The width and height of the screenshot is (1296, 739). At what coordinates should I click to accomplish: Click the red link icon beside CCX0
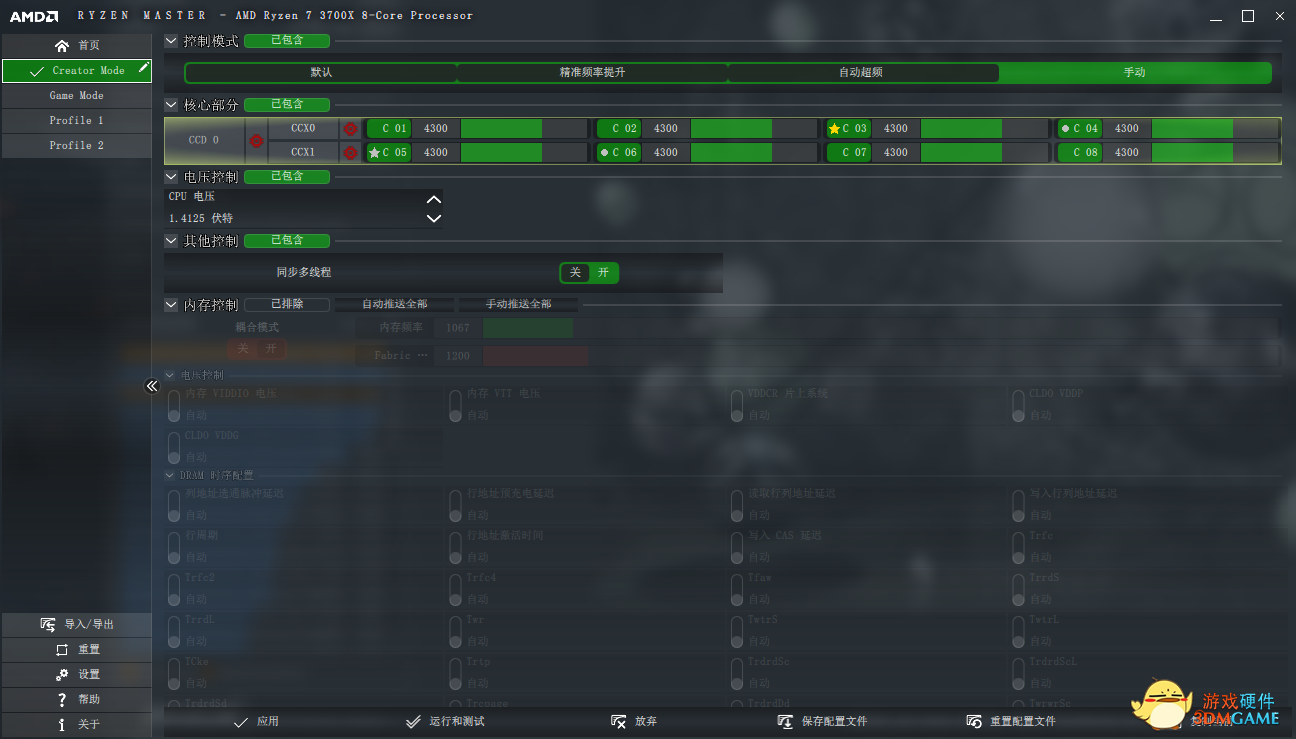click(x=350, y=129)
